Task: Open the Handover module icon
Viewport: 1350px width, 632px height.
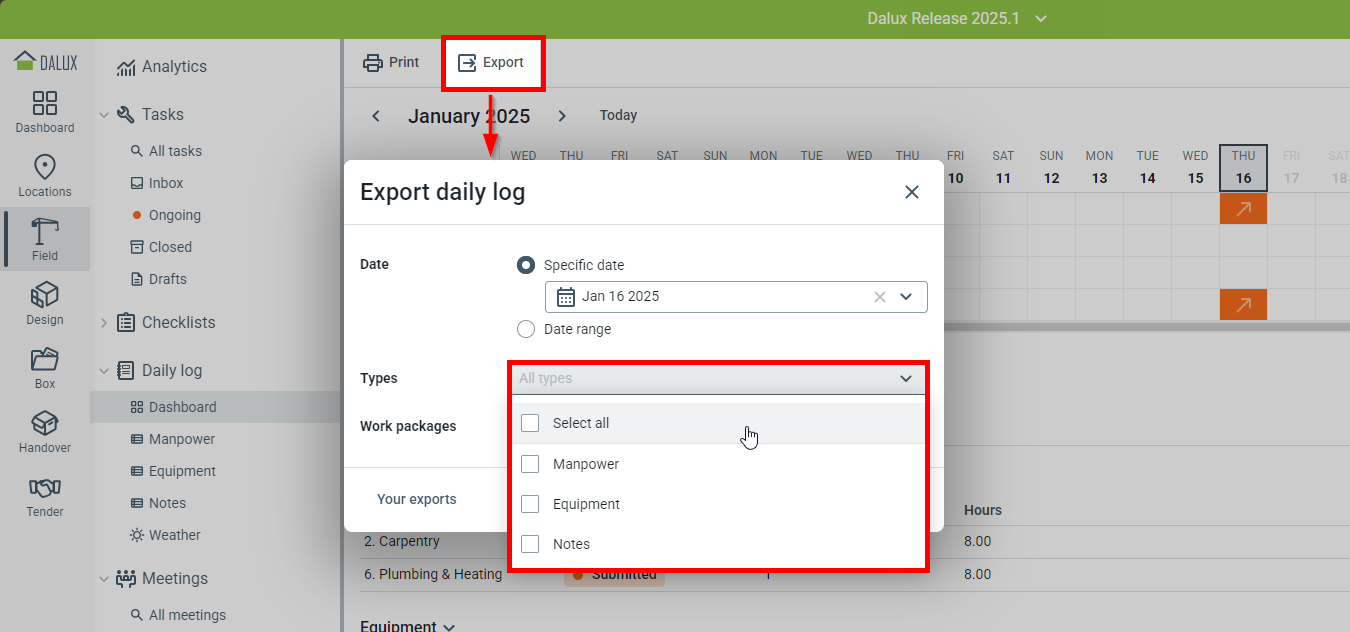Action: pyautogui.click(x=44, y=432)
